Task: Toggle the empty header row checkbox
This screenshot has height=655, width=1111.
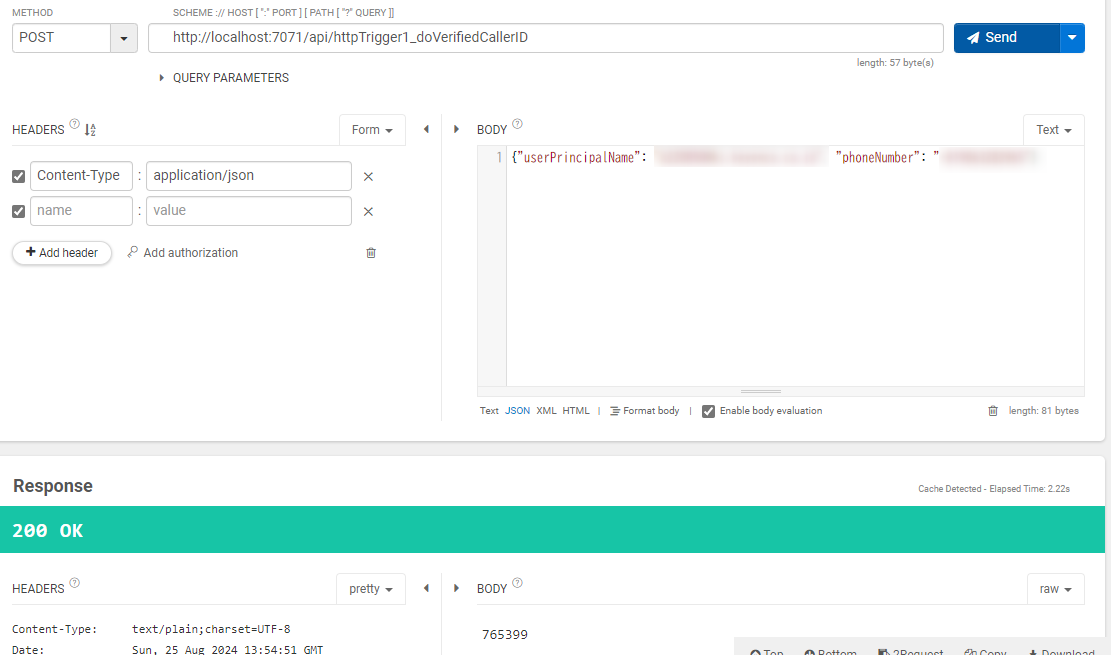Action: tap(18, 212)
